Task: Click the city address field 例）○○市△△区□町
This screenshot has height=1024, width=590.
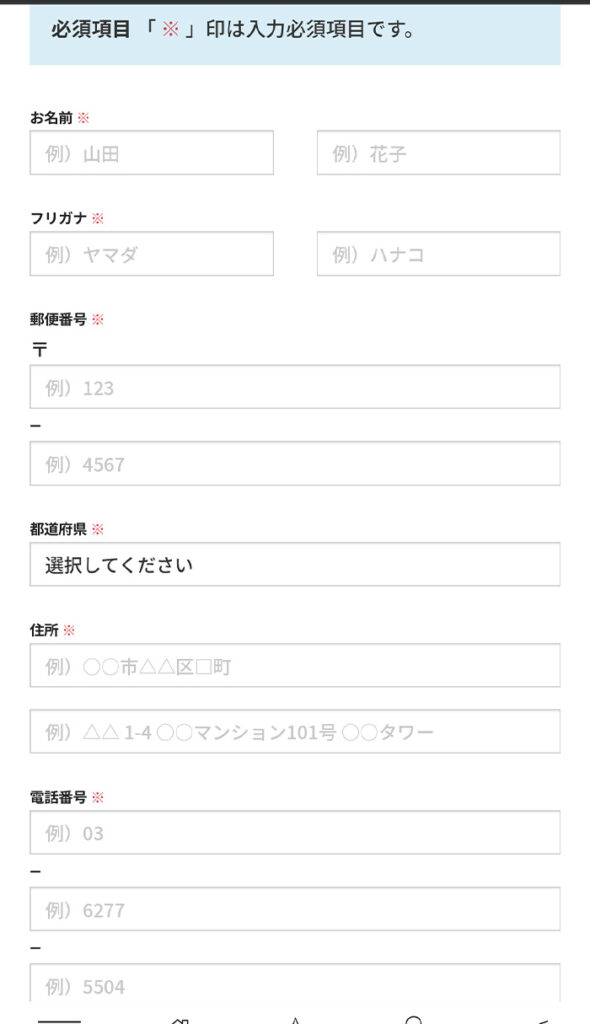Action: pos(295,666)
